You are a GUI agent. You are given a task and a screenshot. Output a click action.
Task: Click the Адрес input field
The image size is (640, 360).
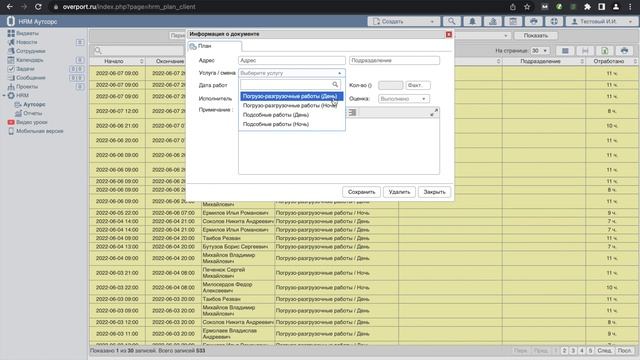(291, 60)
